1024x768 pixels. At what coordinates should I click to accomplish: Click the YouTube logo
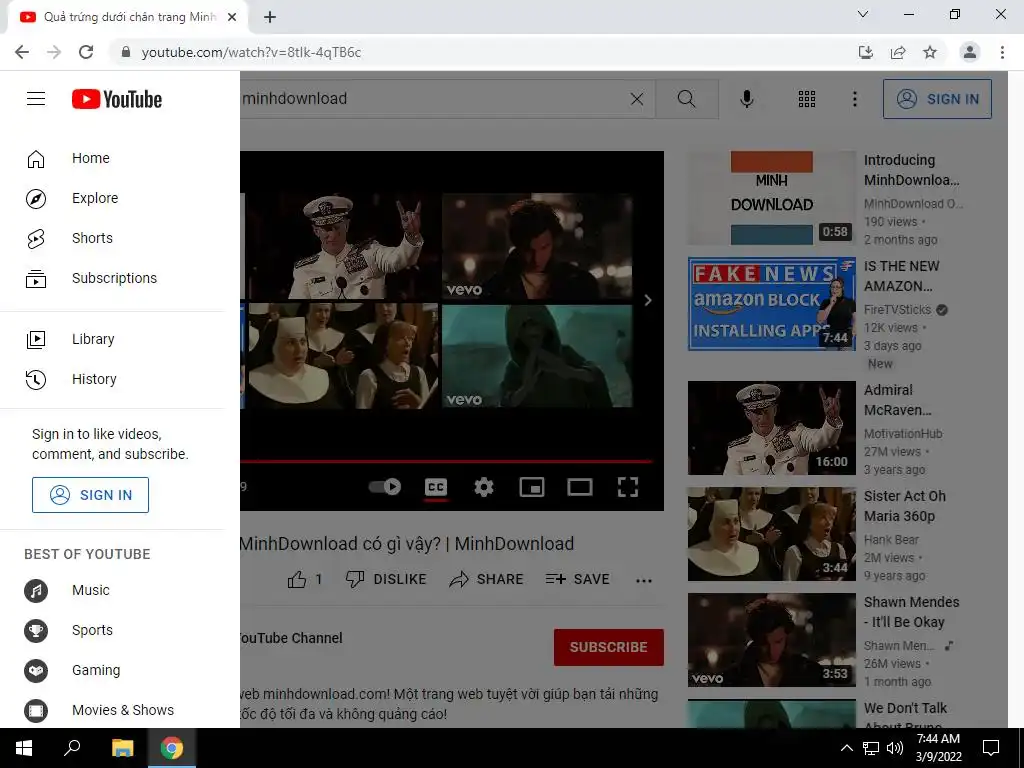coord(117,99)
